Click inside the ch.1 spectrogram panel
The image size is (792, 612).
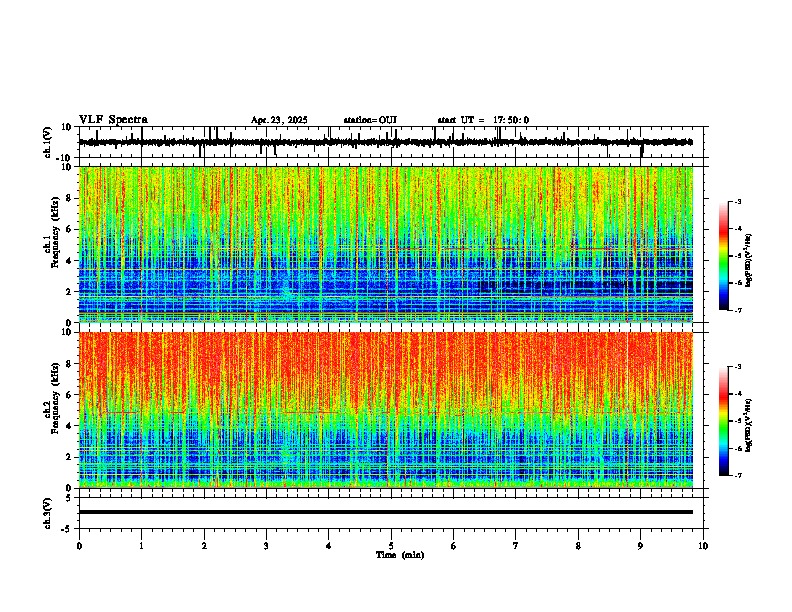coord(386,244)
